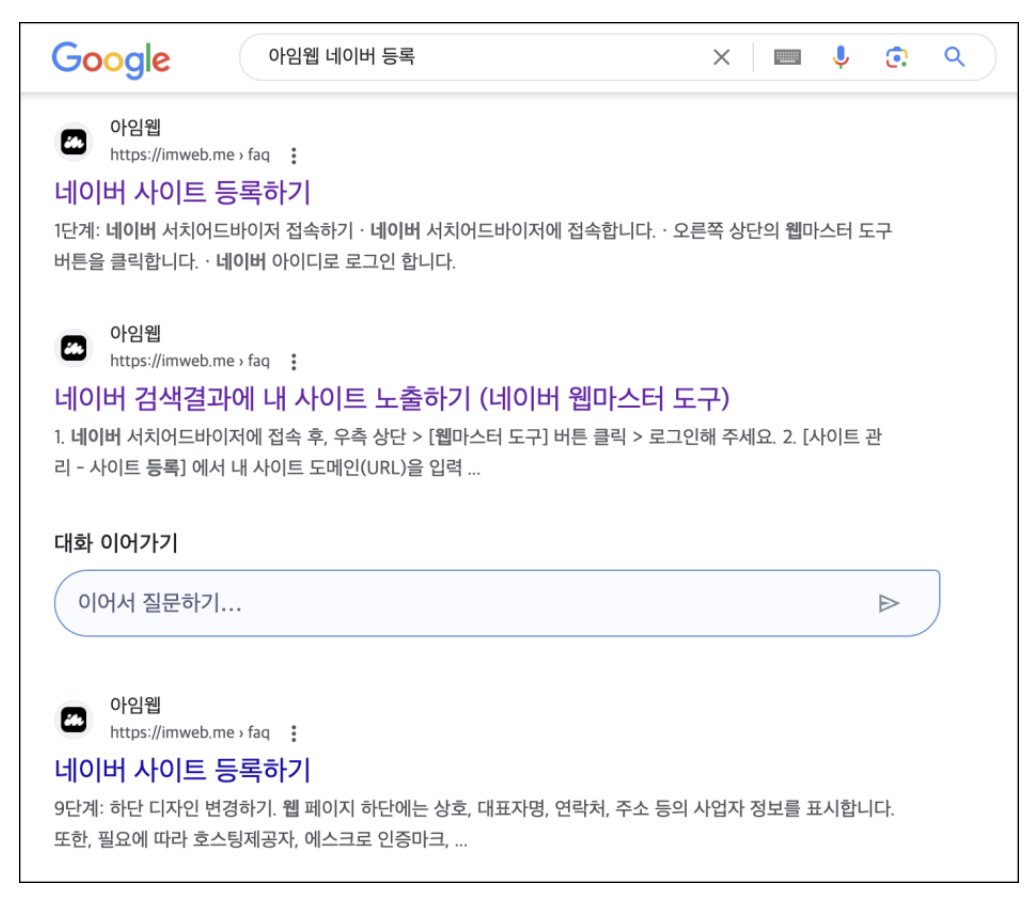Click the 대화 이어가기 heading text
The height and width of the screenshot is (904, 1034).
[116, 543]
